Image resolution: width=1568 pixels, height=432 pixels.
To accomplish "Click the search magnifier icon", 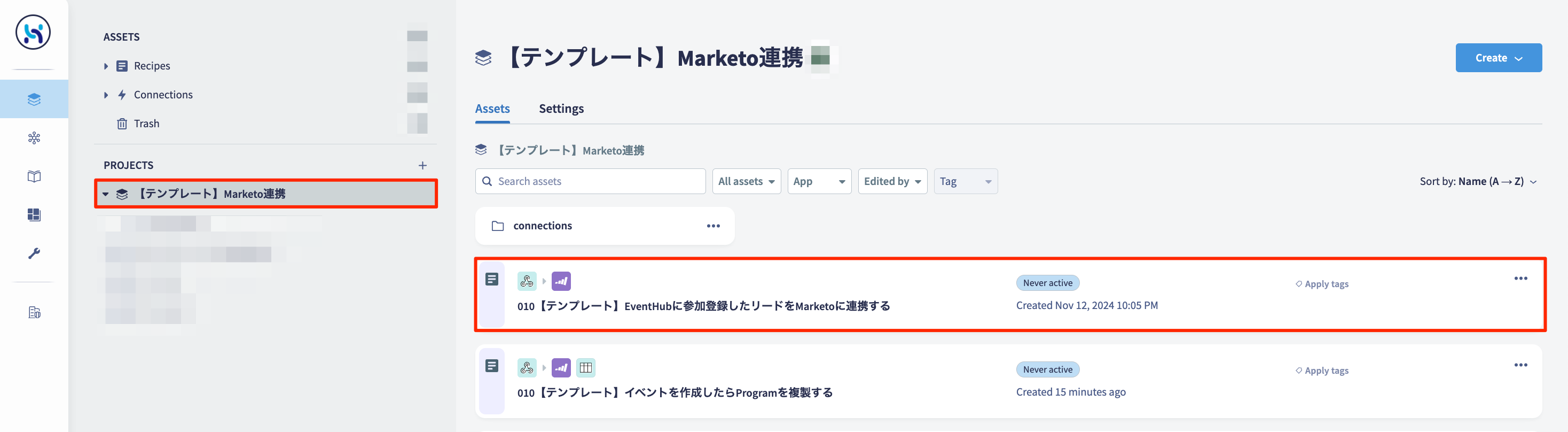I will (x=487, y=181).
